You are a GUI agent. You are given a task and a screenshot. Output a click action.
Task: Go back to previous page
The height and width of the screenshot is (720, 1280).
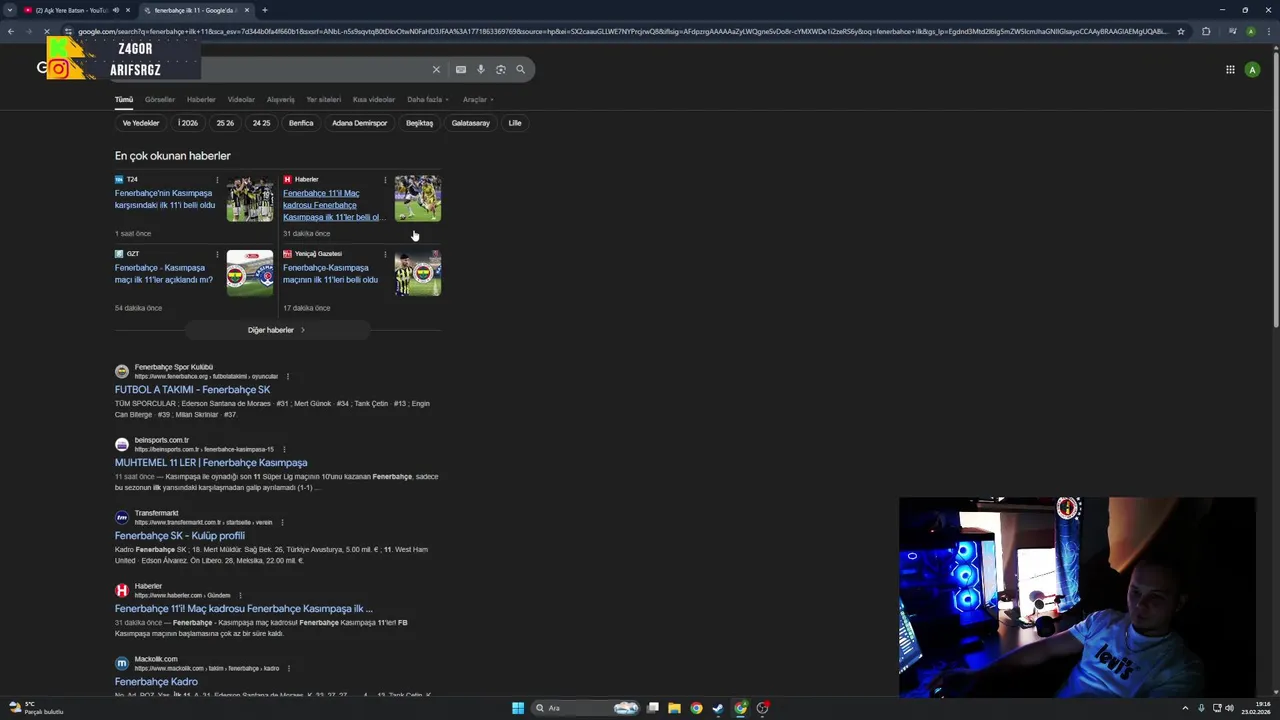[11, 31]
